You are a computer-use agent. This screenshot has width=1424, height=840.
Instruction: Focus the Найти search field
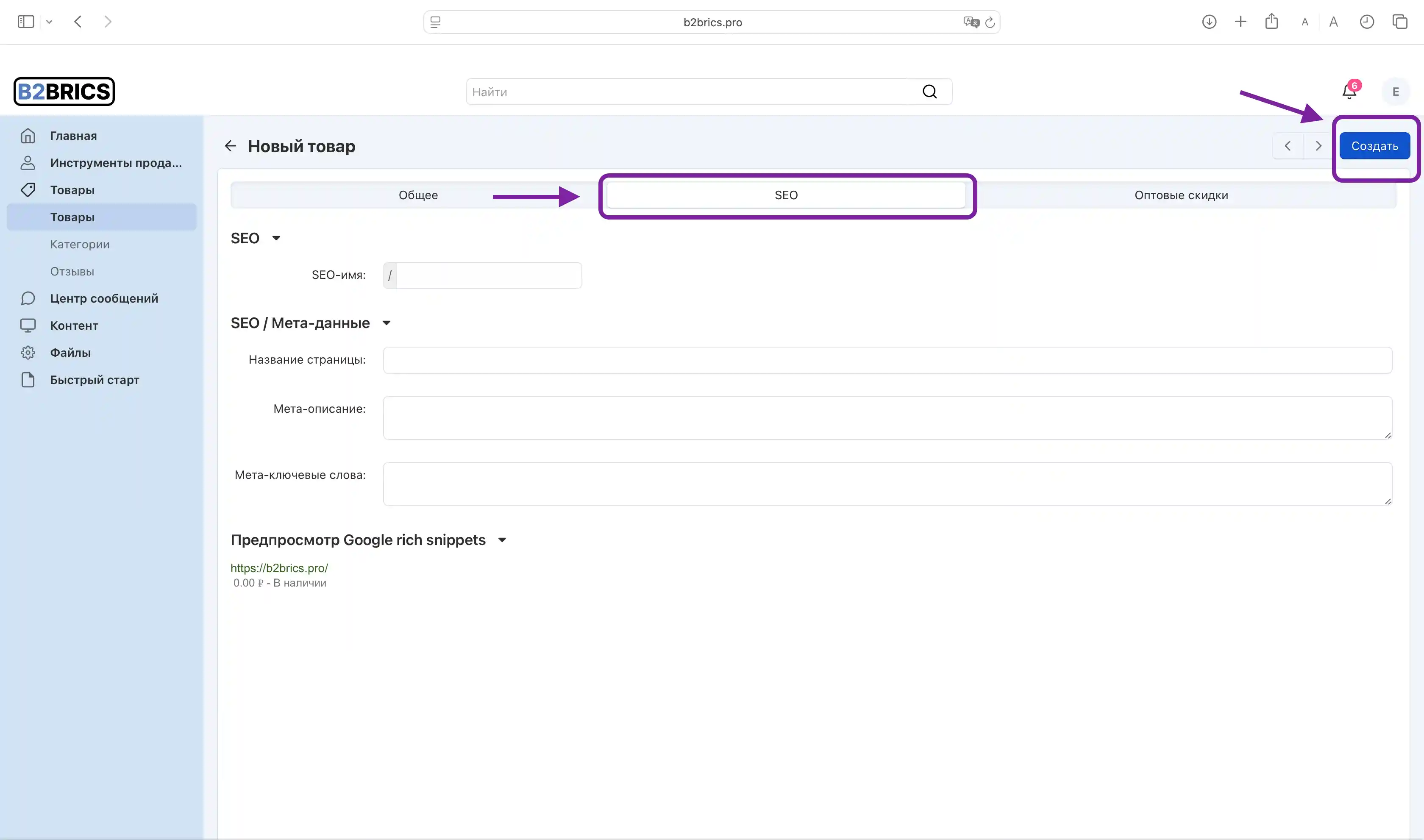pos(709,92)
